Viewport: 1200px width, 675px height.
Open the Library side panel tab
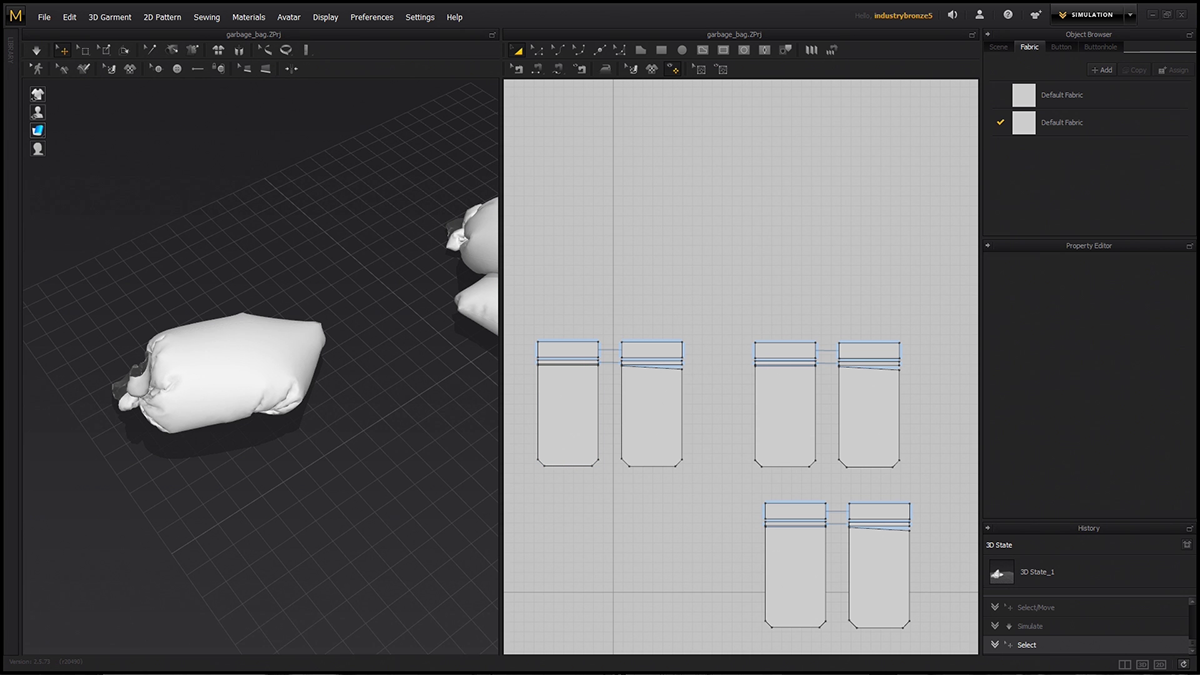tap(10, 52)
